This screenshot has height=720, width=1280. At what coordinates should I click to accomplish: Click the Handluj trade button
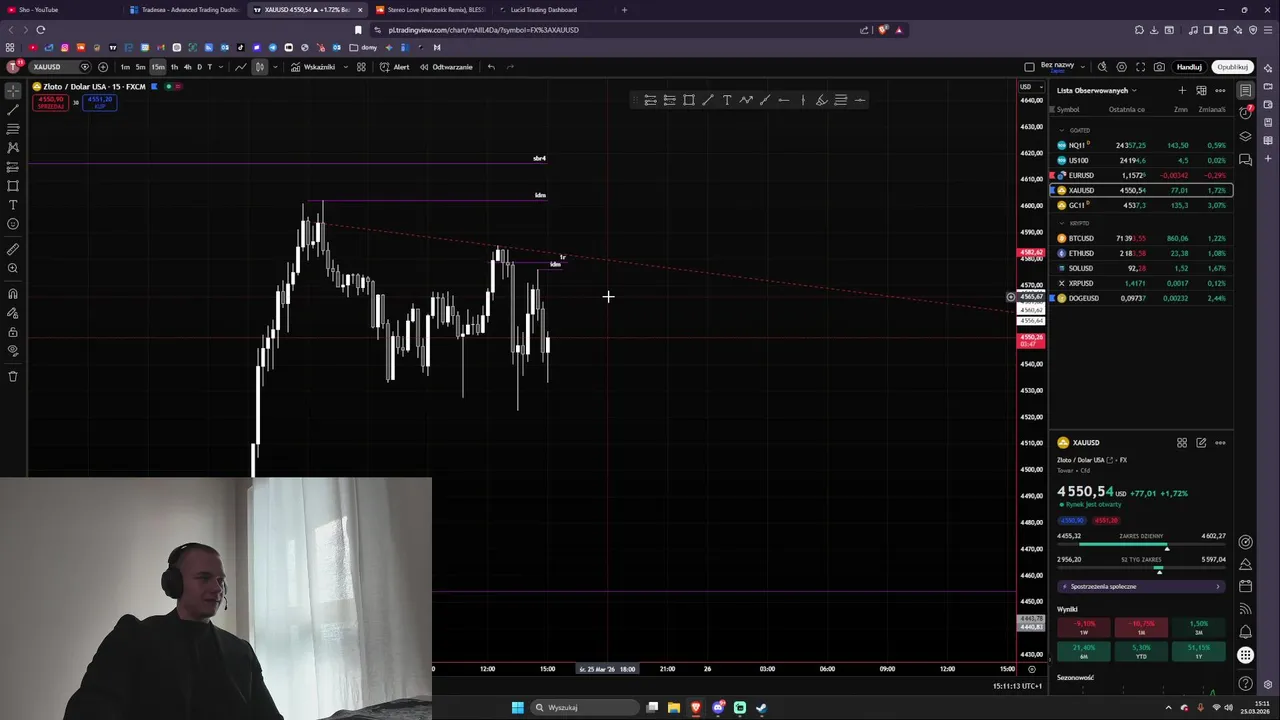[x=1189, y=67]
